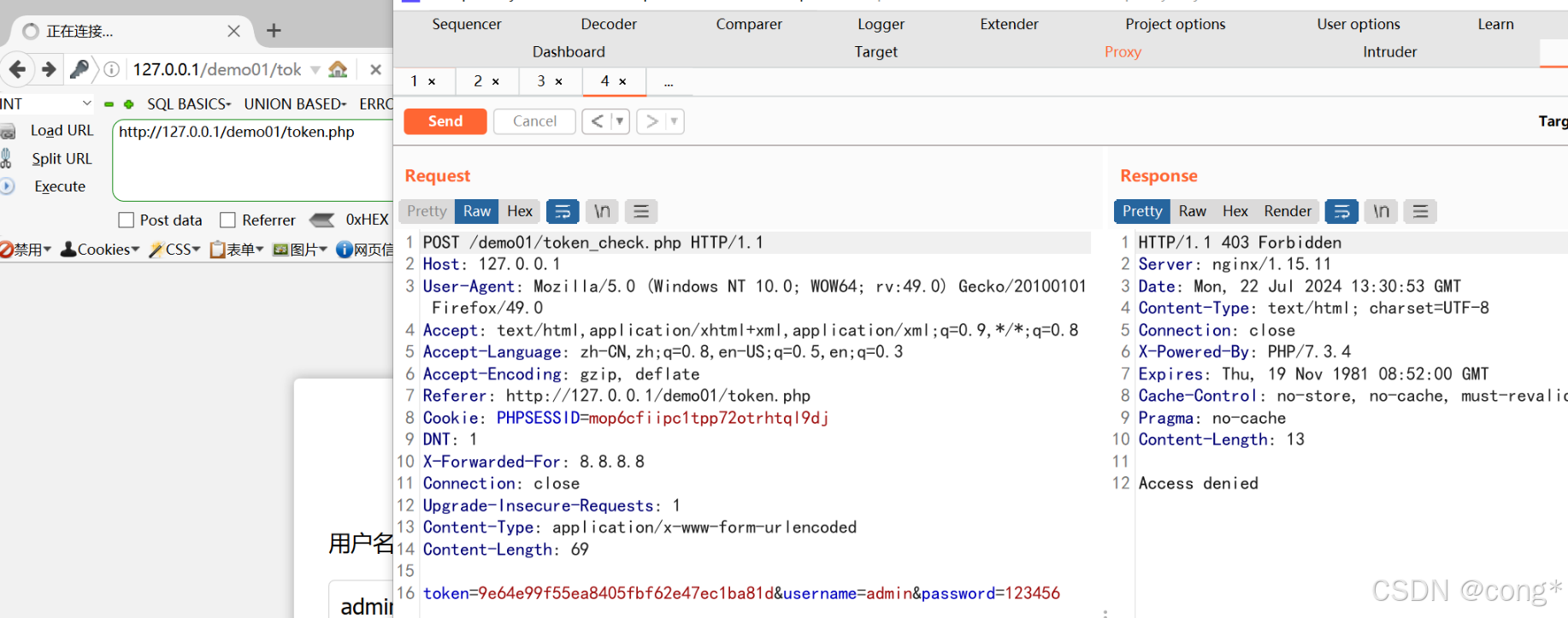Stop page loading with the X button
Image resolution: width=1568 pixels, height=618 pixels.
[375, 69]
